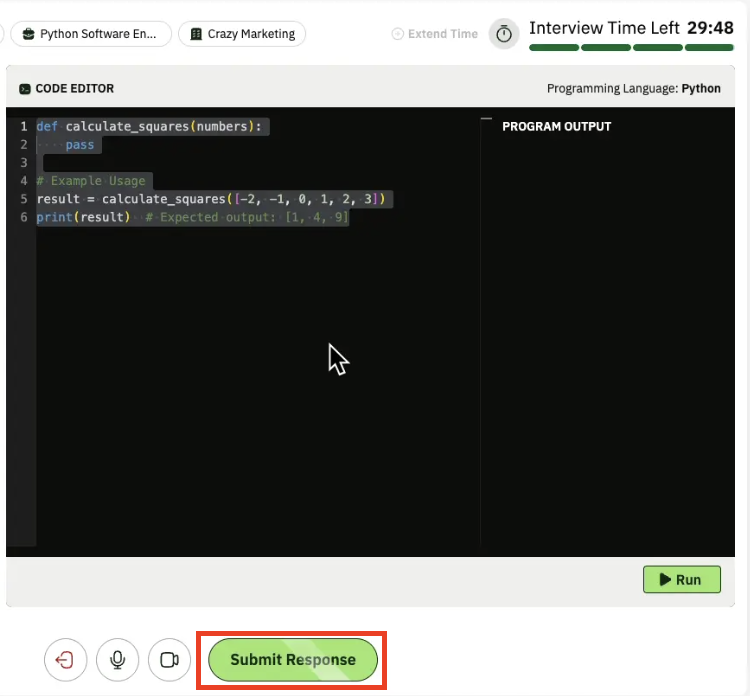Place cursor on the 'pass' line
Screen dimensions: 750x696
80,145
